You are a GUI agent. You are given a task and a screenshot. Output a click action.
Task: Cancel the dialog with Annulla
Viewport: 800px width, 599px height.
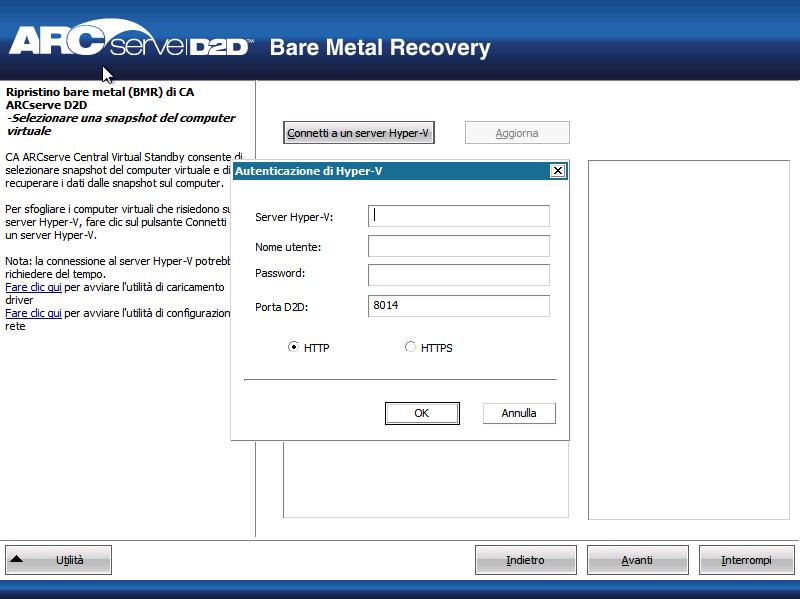[519, 413]
